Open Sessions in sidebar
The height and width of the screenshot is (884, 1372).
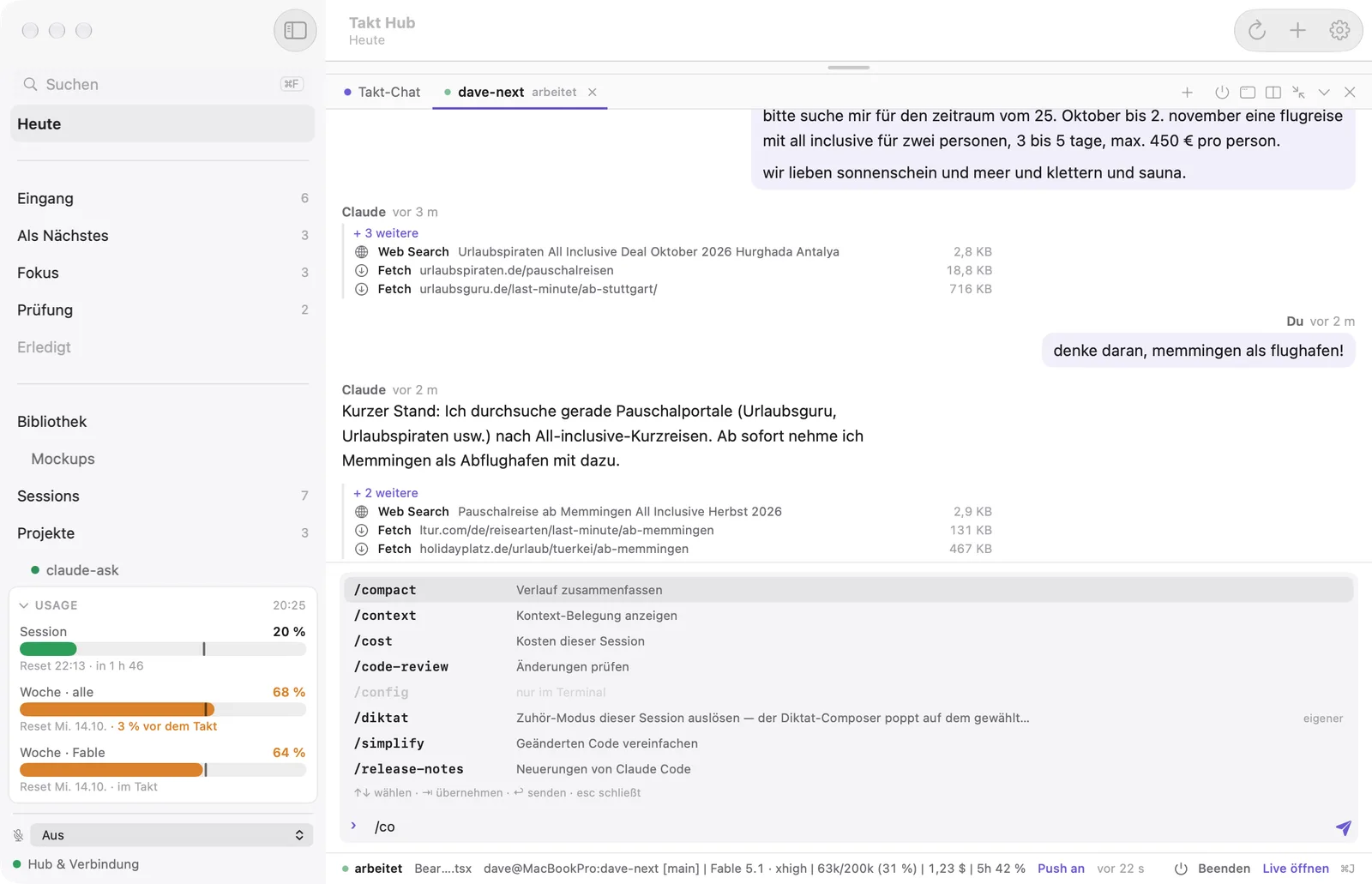[162, 496]
